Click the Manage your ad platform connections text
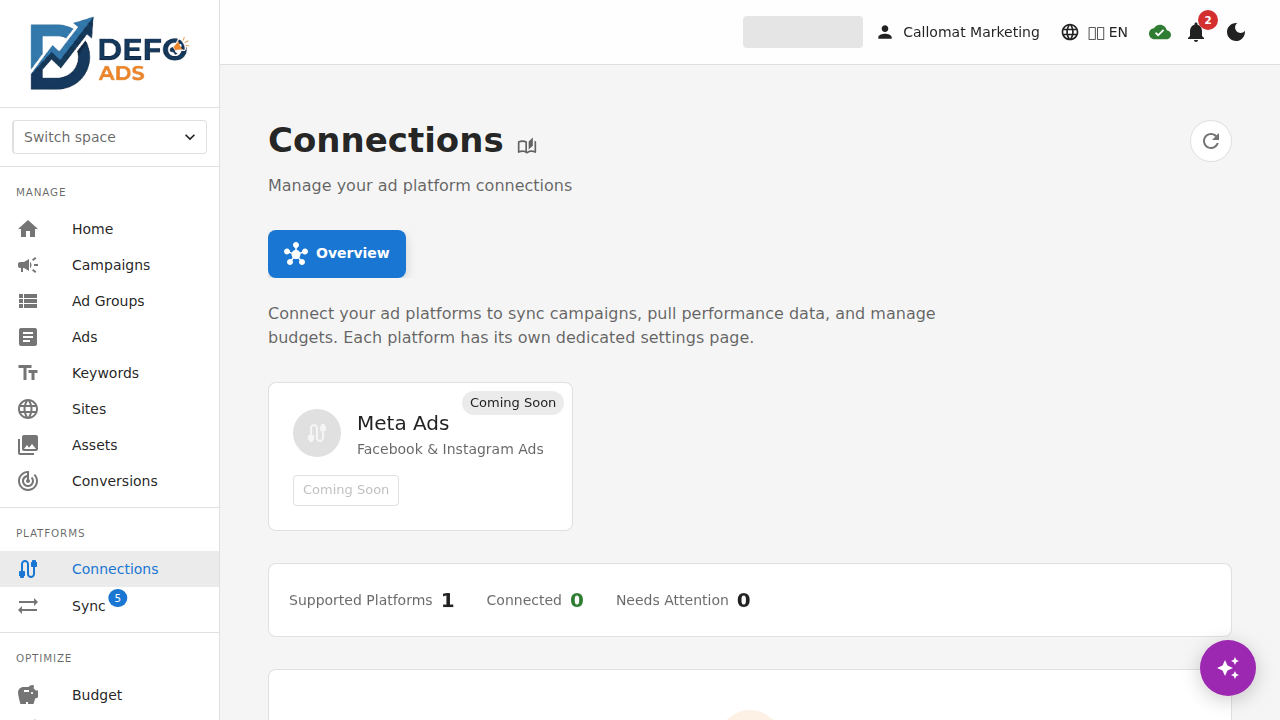This screenshot has height=720, width=1280. point(420,185)
